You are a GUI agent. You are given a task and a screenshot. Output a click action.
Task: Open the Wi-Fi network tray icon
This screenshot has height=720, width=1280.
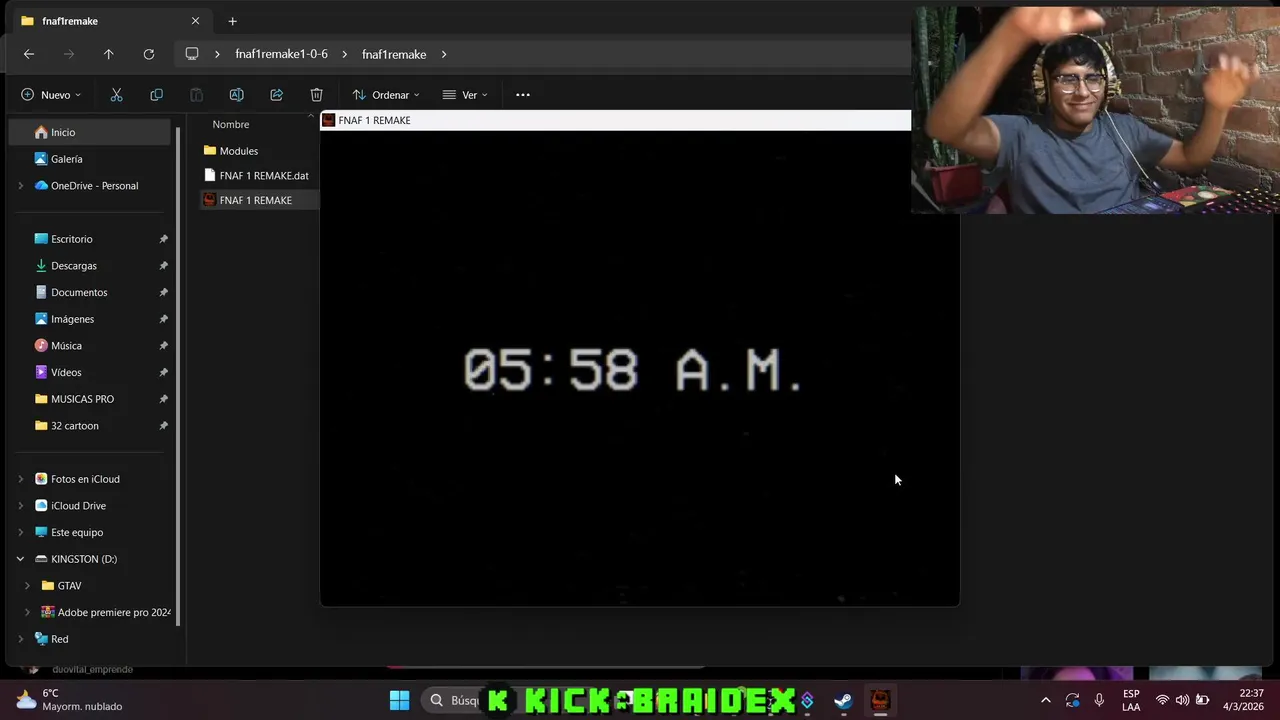point(1162,700)
